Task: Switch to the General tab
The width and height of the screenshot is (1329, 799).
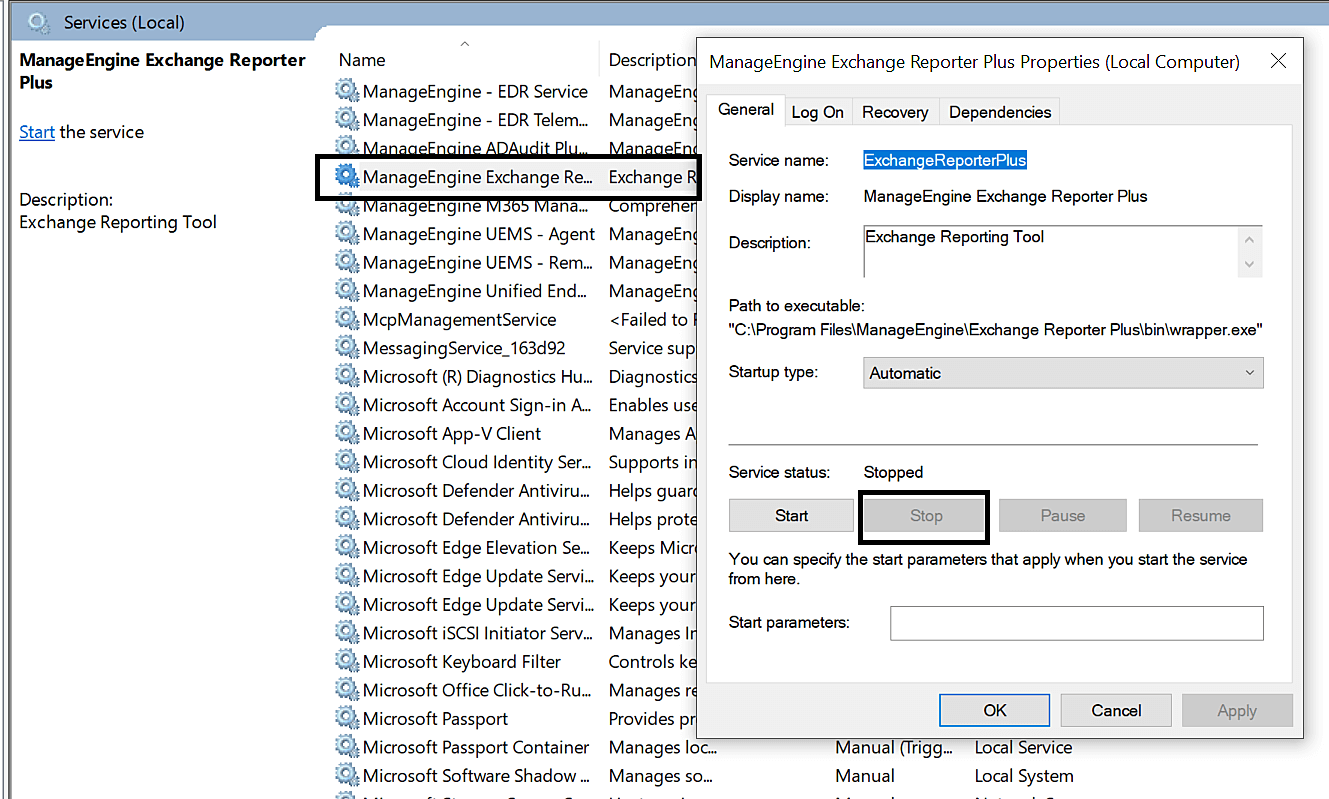Action: tap(746, 110)
